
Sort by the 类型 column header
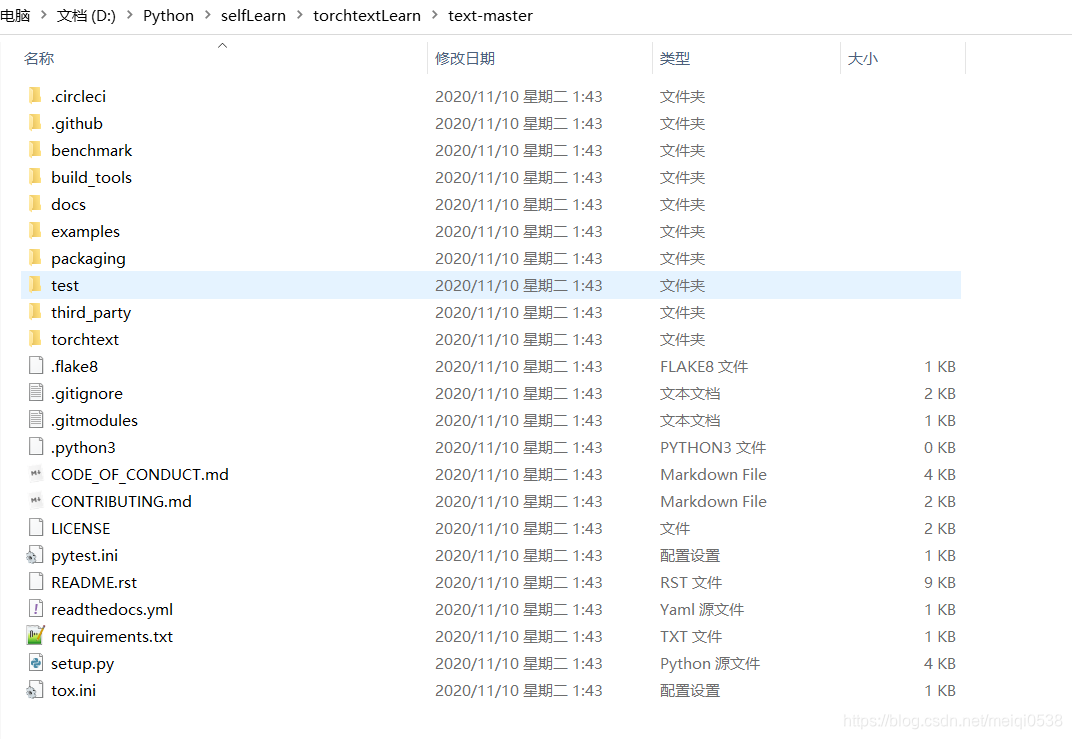675,59
